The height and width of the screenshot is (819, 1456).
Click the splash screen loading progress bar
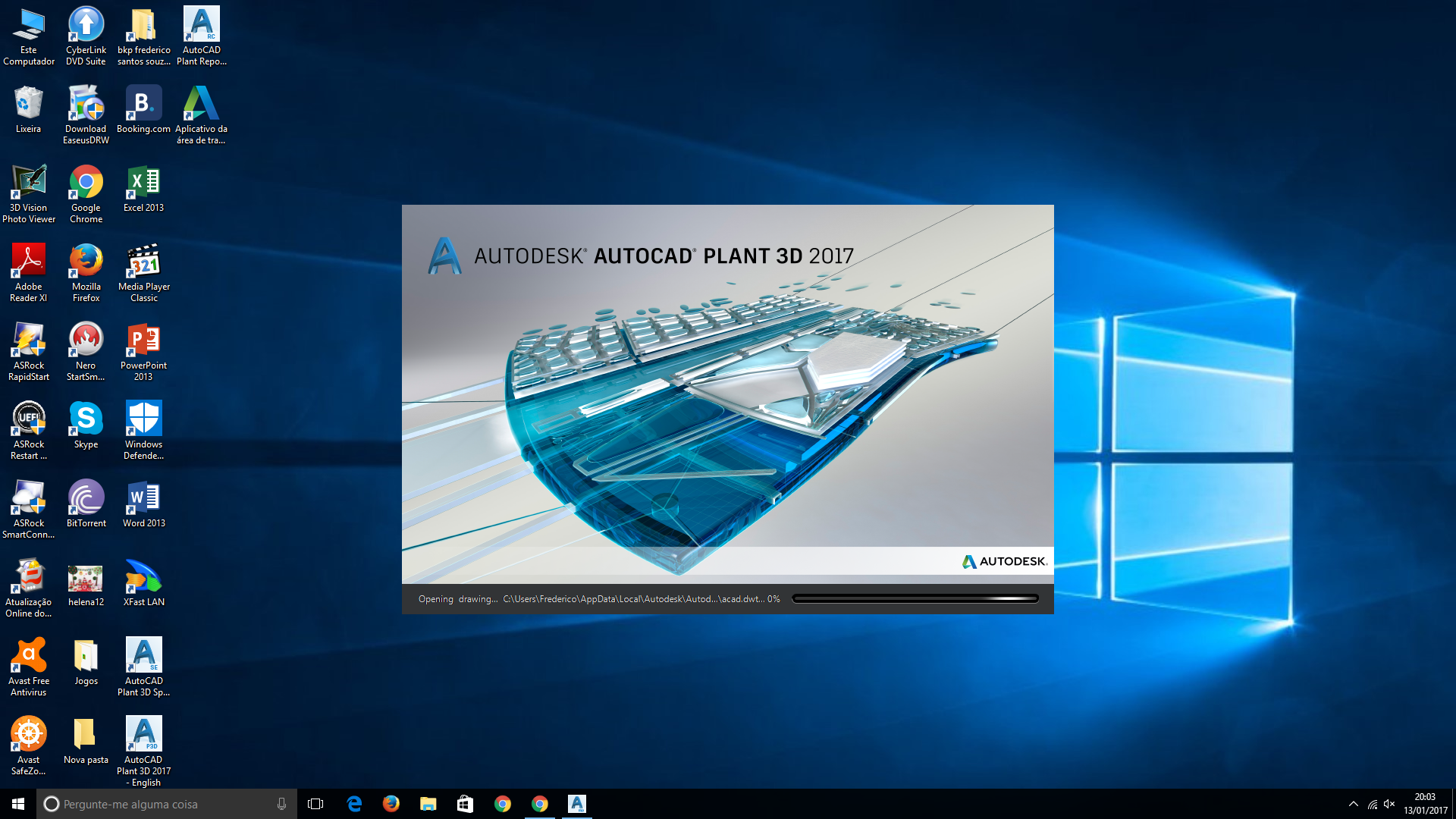pyautogui.click(x=915, y=598)
